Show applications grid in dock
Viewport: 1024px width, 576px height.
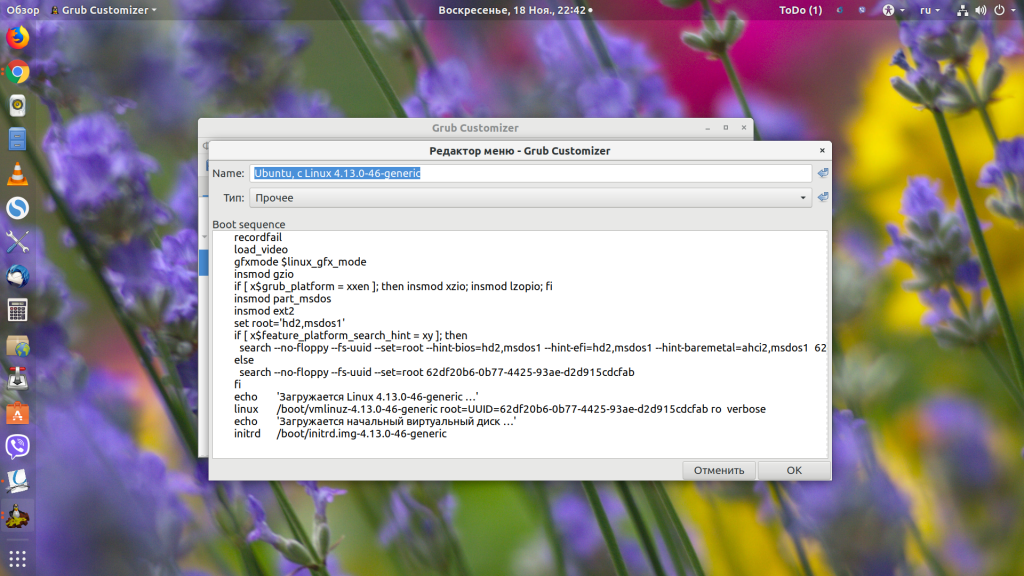tap(17, 558)
